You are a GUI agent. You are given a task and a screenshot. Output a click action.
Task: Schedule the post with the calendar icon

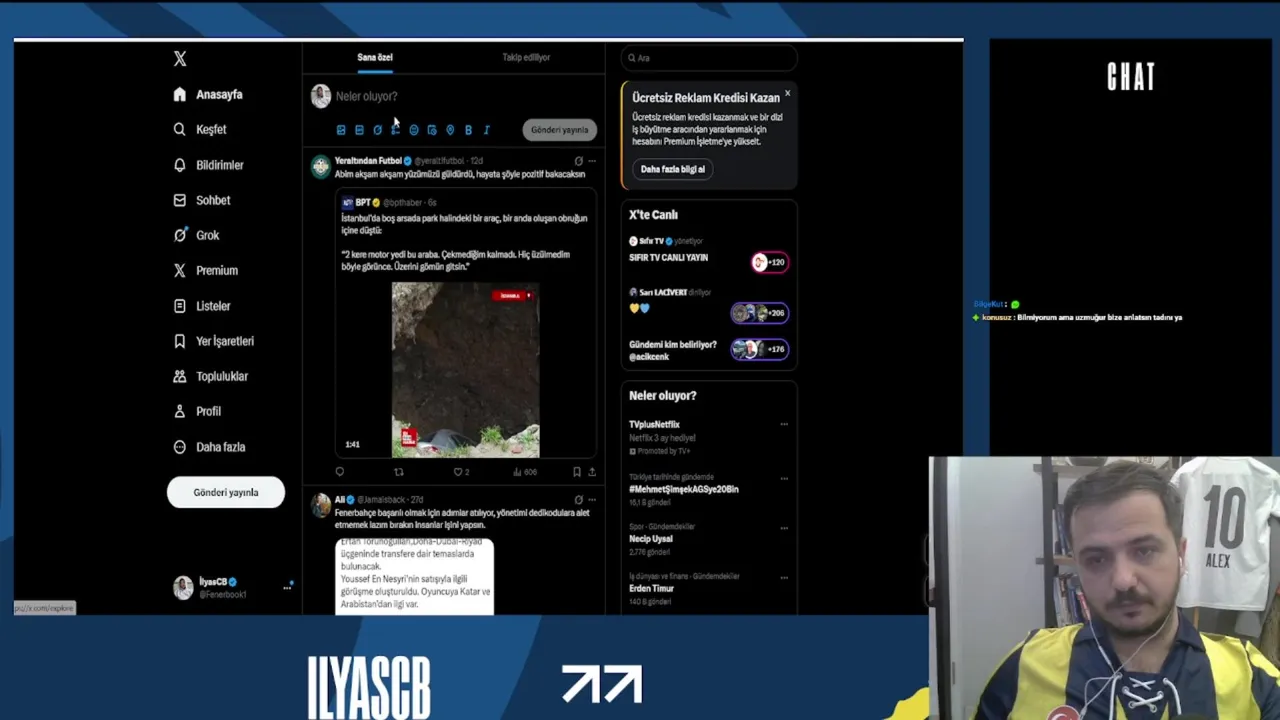click(x=432, y=130)
